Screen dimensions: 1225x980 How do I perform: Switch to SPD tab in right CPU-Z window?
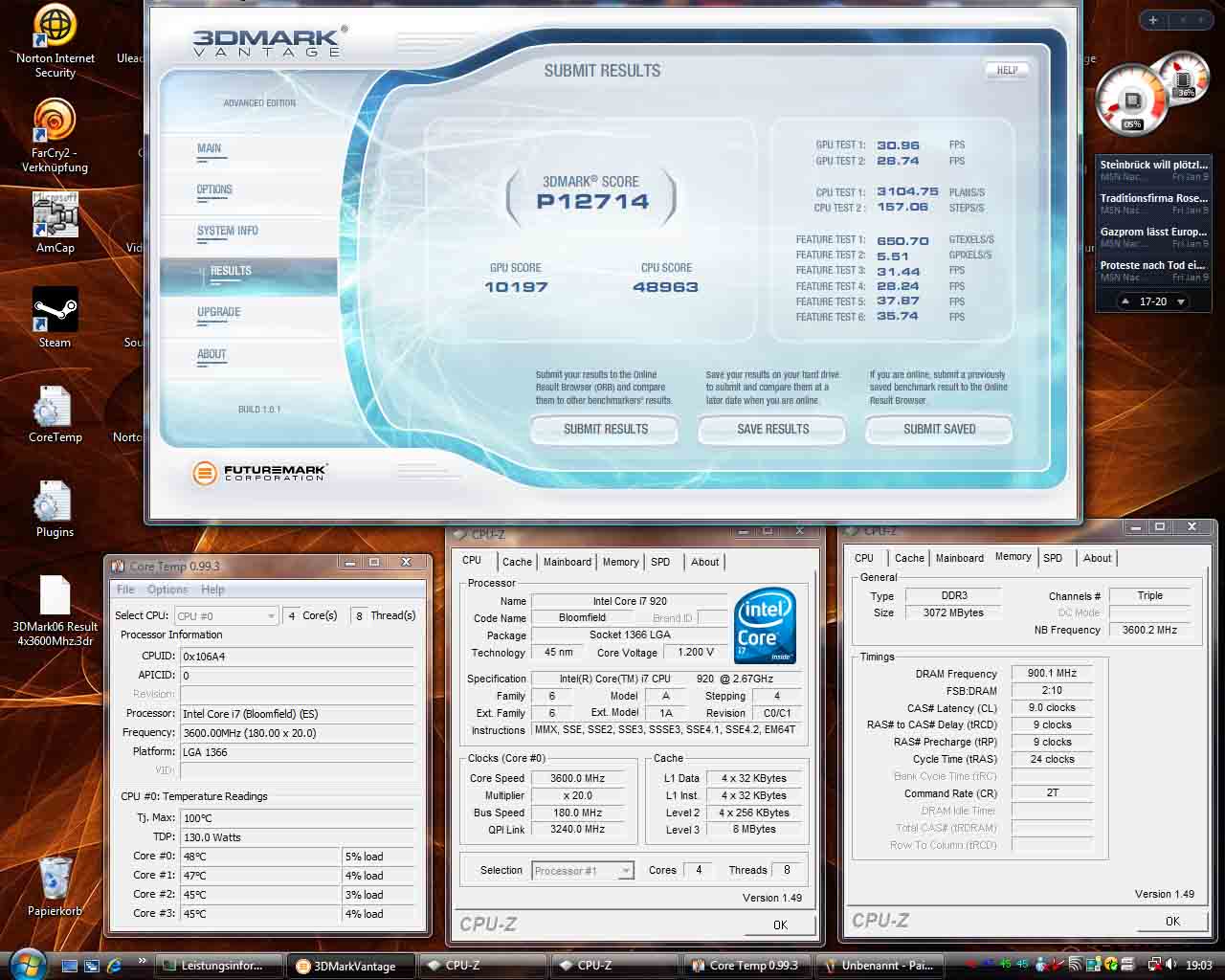pos(1053,558)
